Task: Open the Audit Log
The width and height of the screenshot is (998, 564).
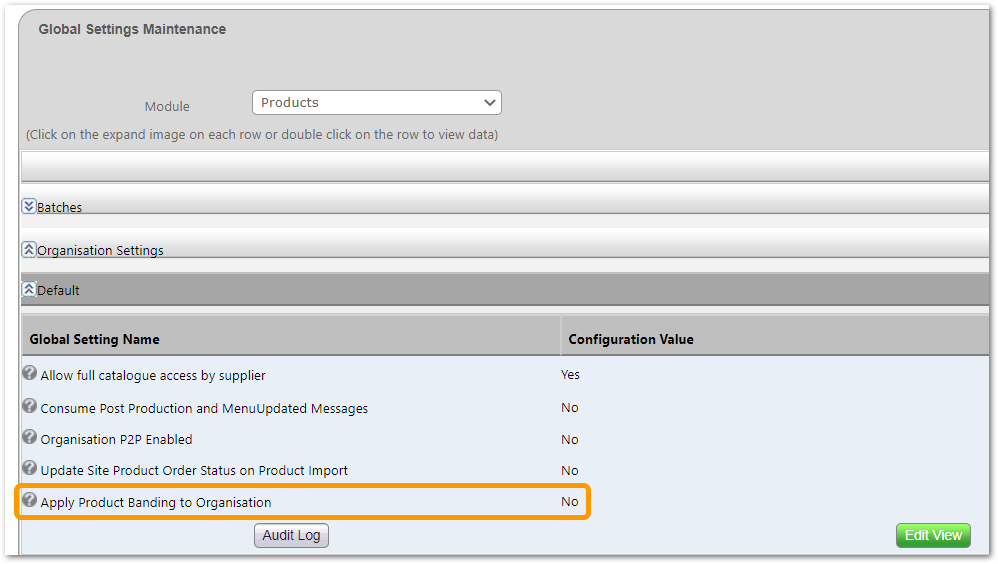Action: [x=292, y=535]
